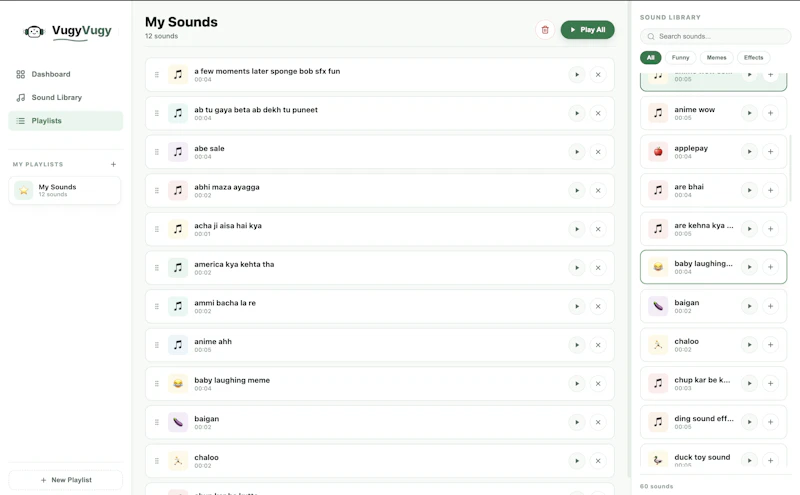Play 'ammi bacha la re' sound
Viewport: 800px width, 495px height.
pos(577,306)
